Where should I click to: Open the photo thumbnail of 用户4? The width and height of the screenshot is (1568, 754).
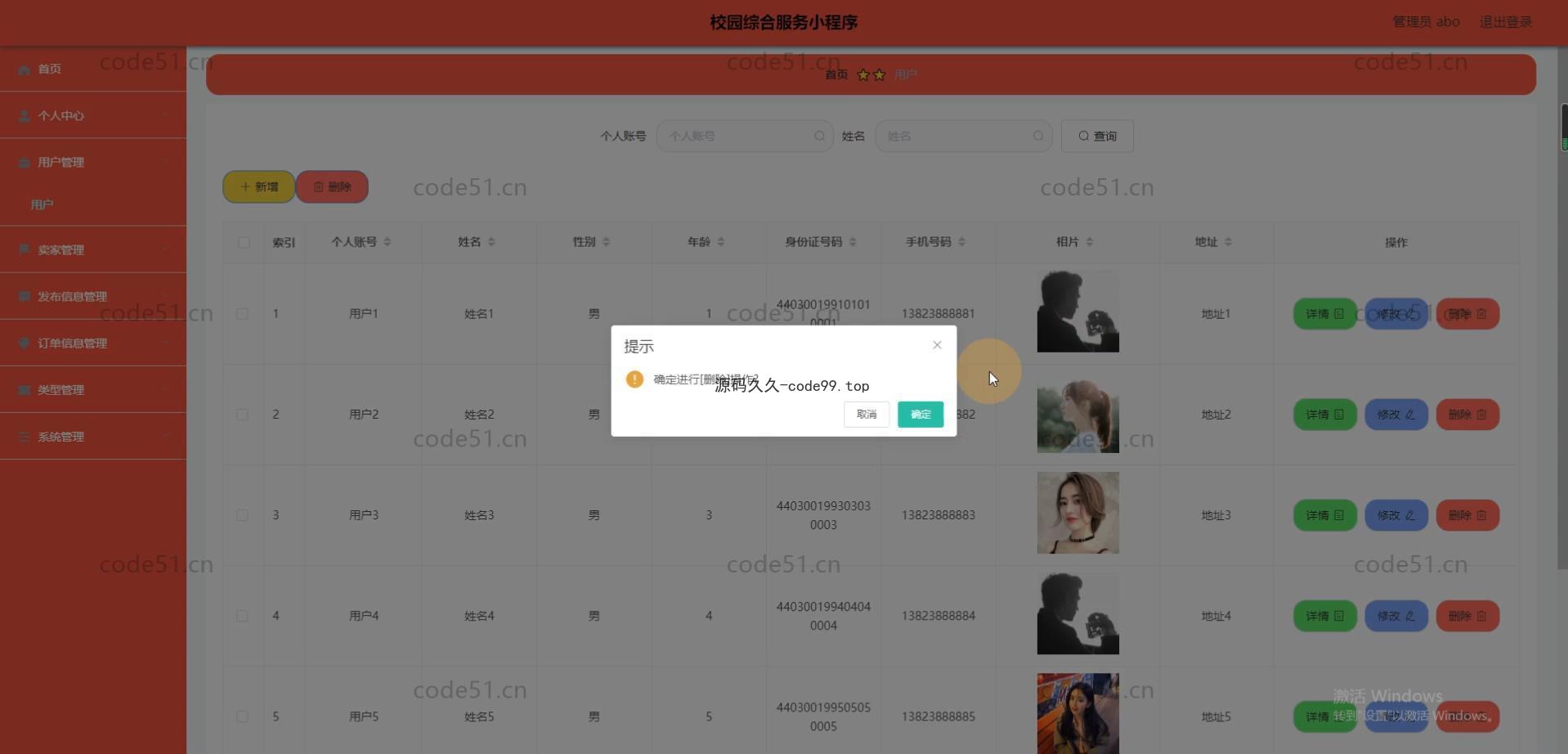pyautogui.click(x=1077, y=613)
